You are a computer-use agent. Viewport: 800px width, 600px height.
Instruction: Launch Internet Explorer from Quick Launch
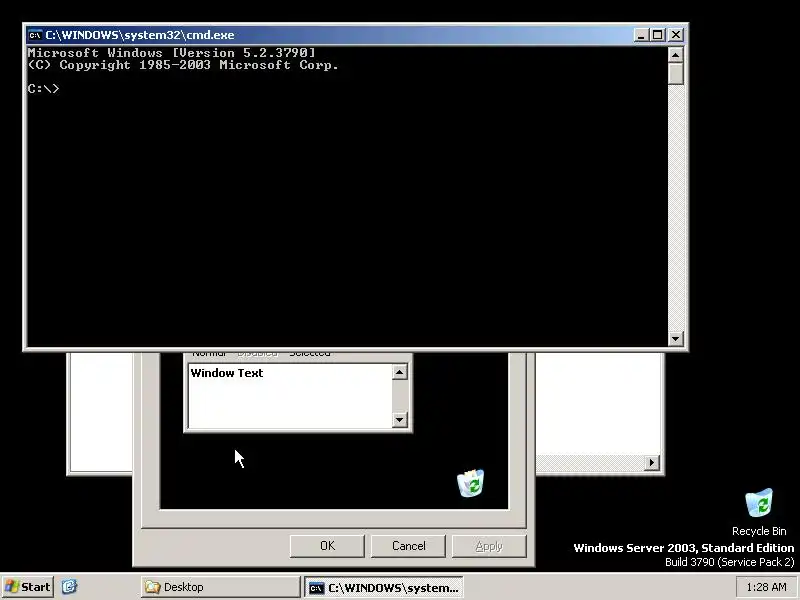[69, 587]
